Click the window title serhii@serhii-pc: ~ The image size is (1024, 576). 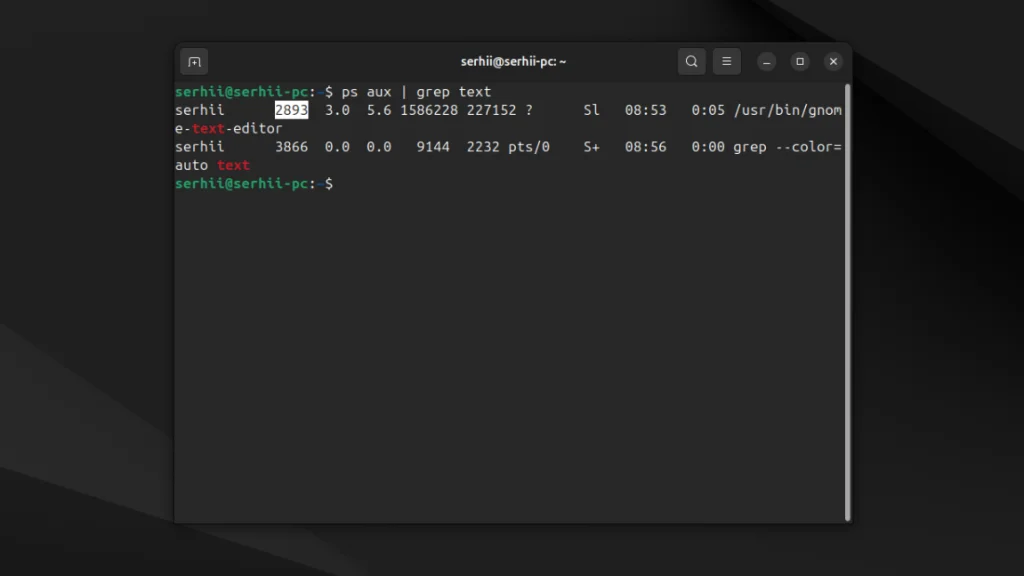(x=513, y=61)
